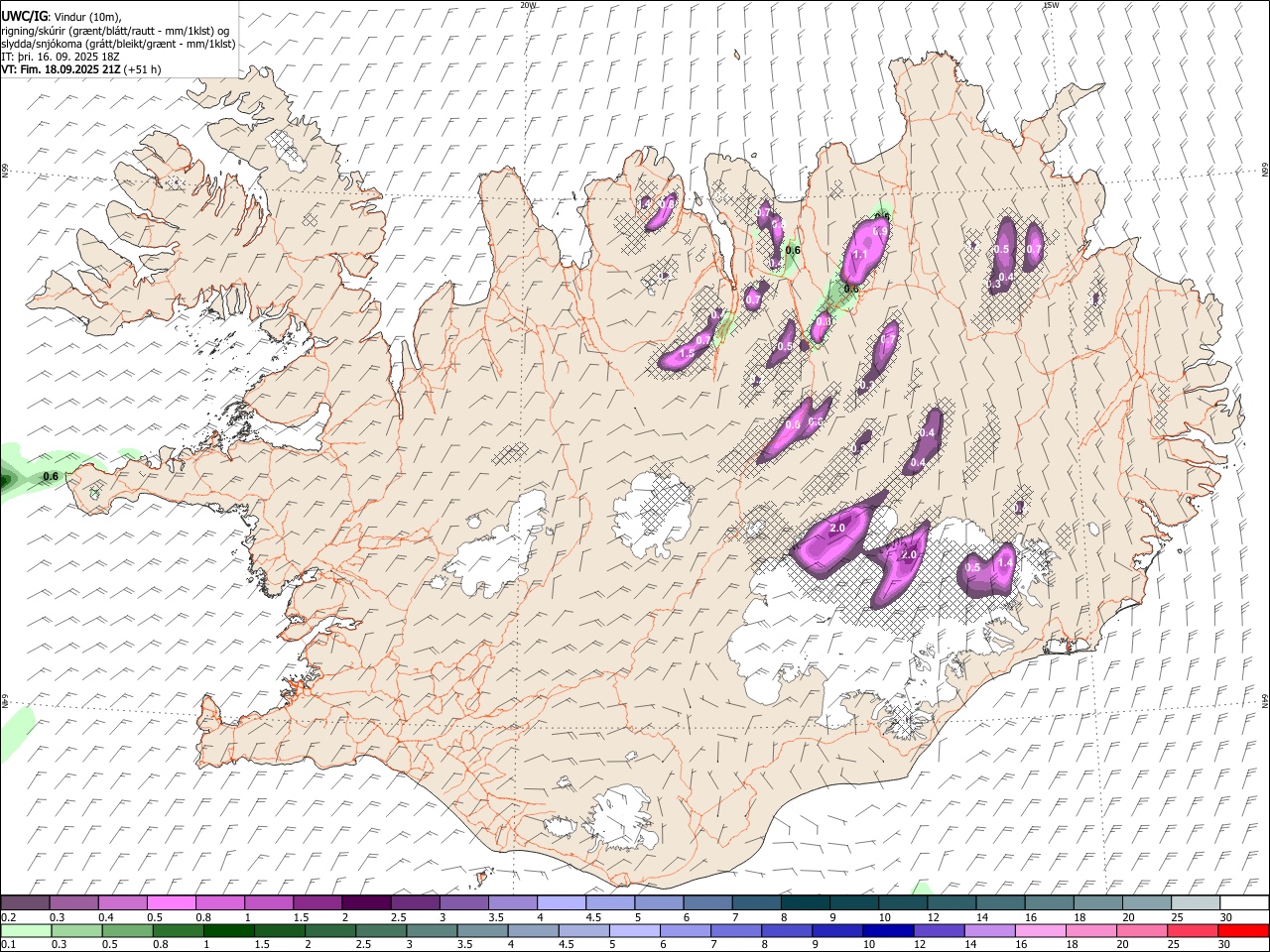Click the pink 0.5 swatch in top legend row
Screen dimensions: 1270x952
point(171,902)
